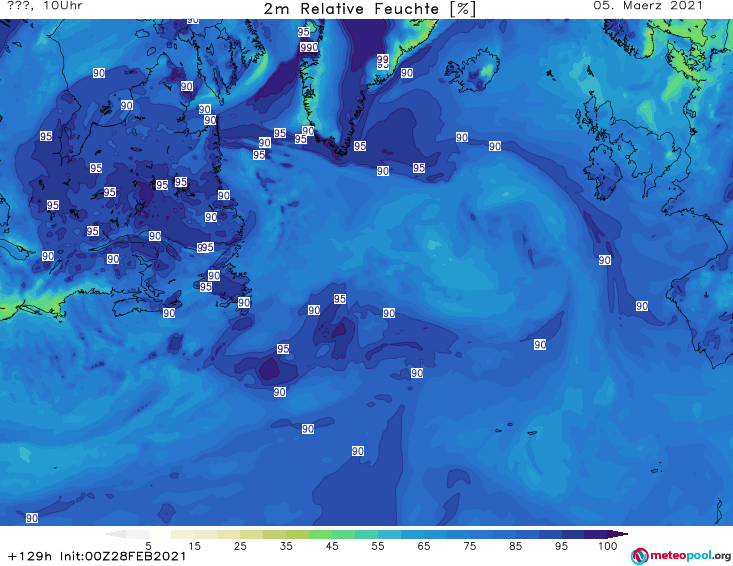The height and width of the screenshot is (566, 733).
Task: Click the date '05. Maerz 2021'
Action: point(648,6)
